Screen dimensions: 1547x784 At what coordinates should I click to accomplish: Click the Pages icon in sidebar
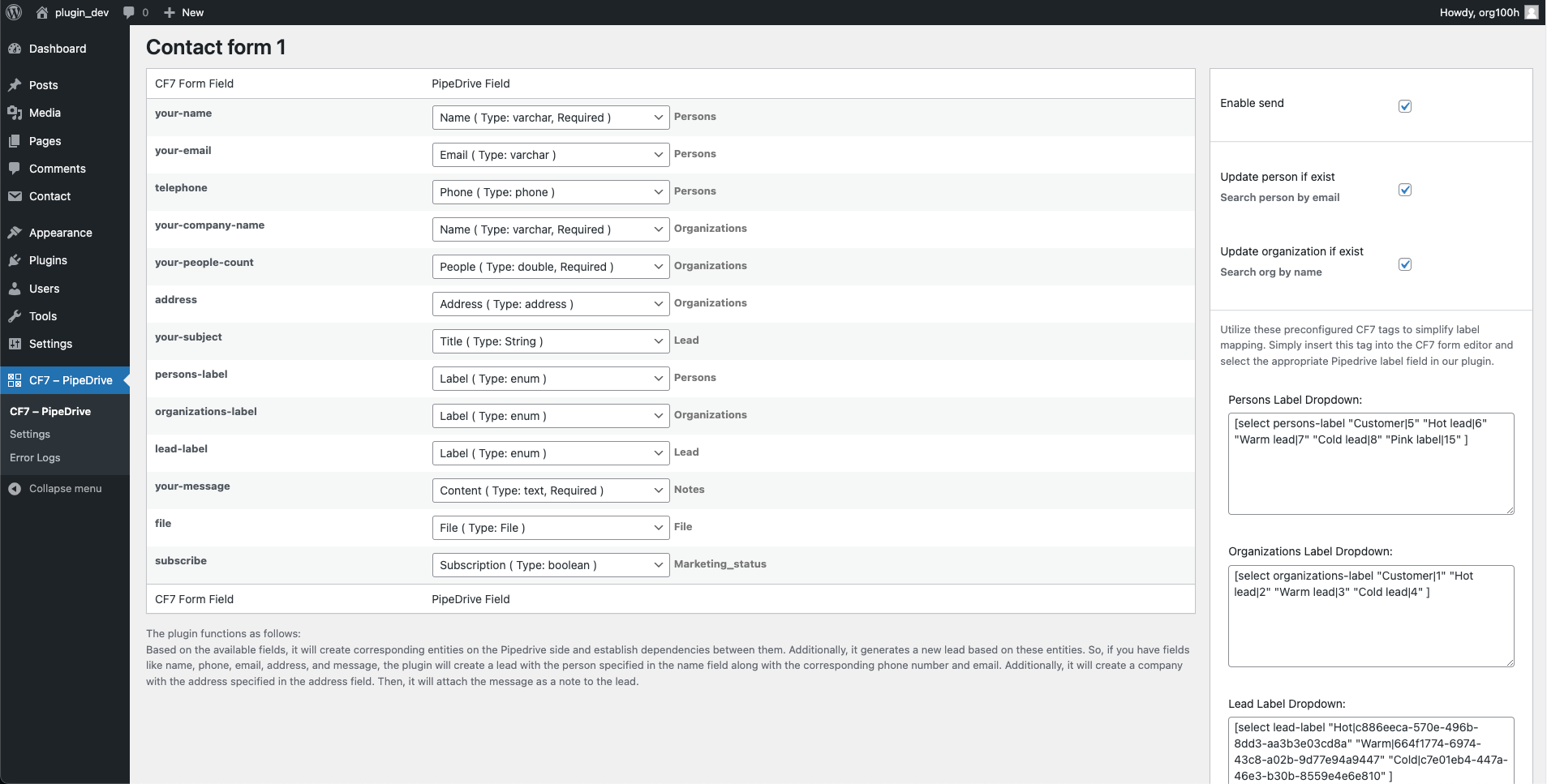15,141
